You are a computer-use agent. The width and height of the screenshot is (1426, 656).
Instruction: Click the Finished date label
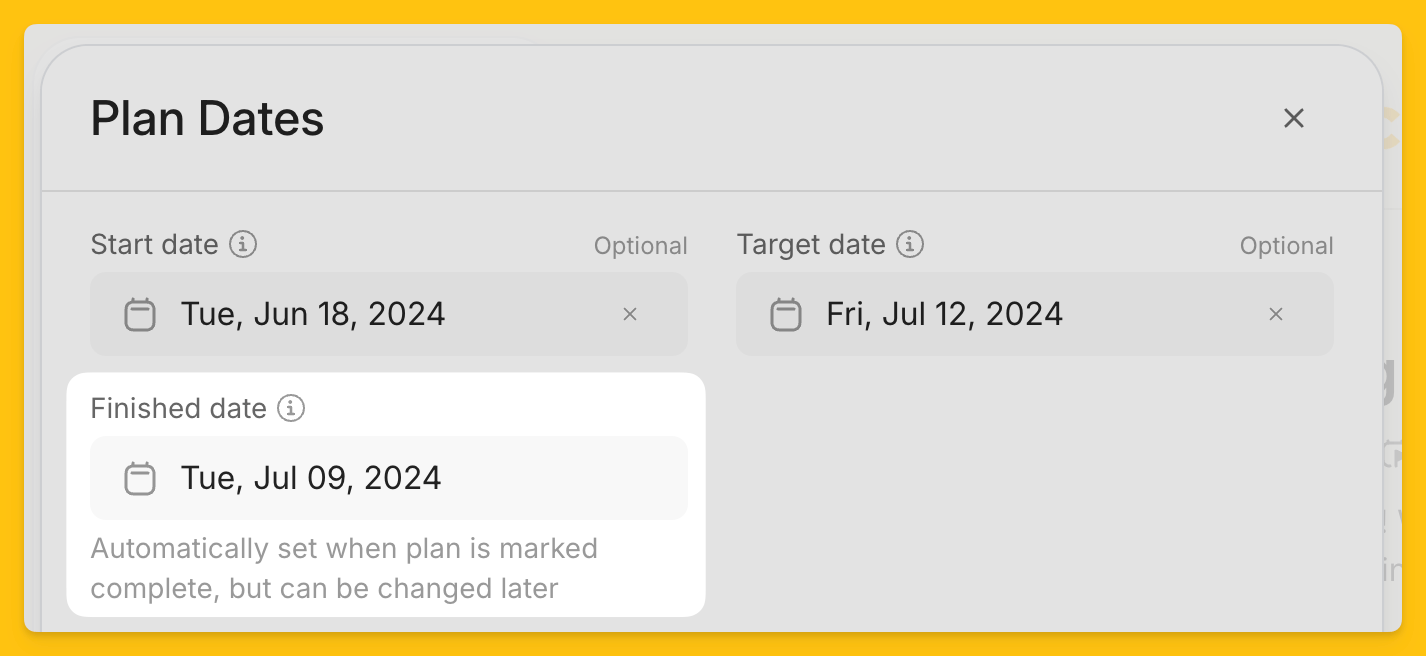click(178, 409)
